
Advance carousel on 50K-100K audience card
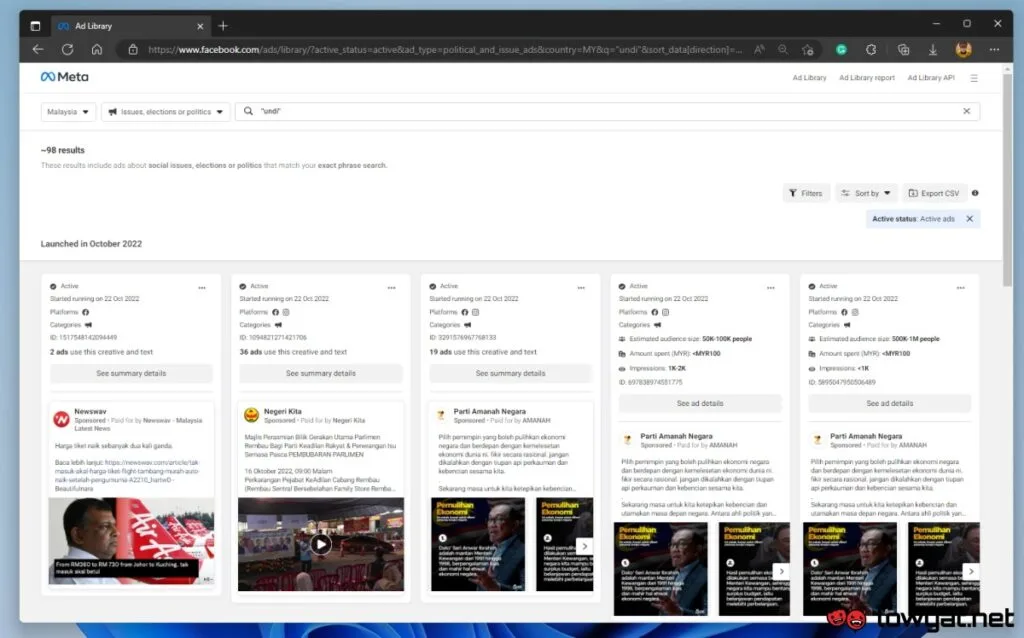click(781, 571)
